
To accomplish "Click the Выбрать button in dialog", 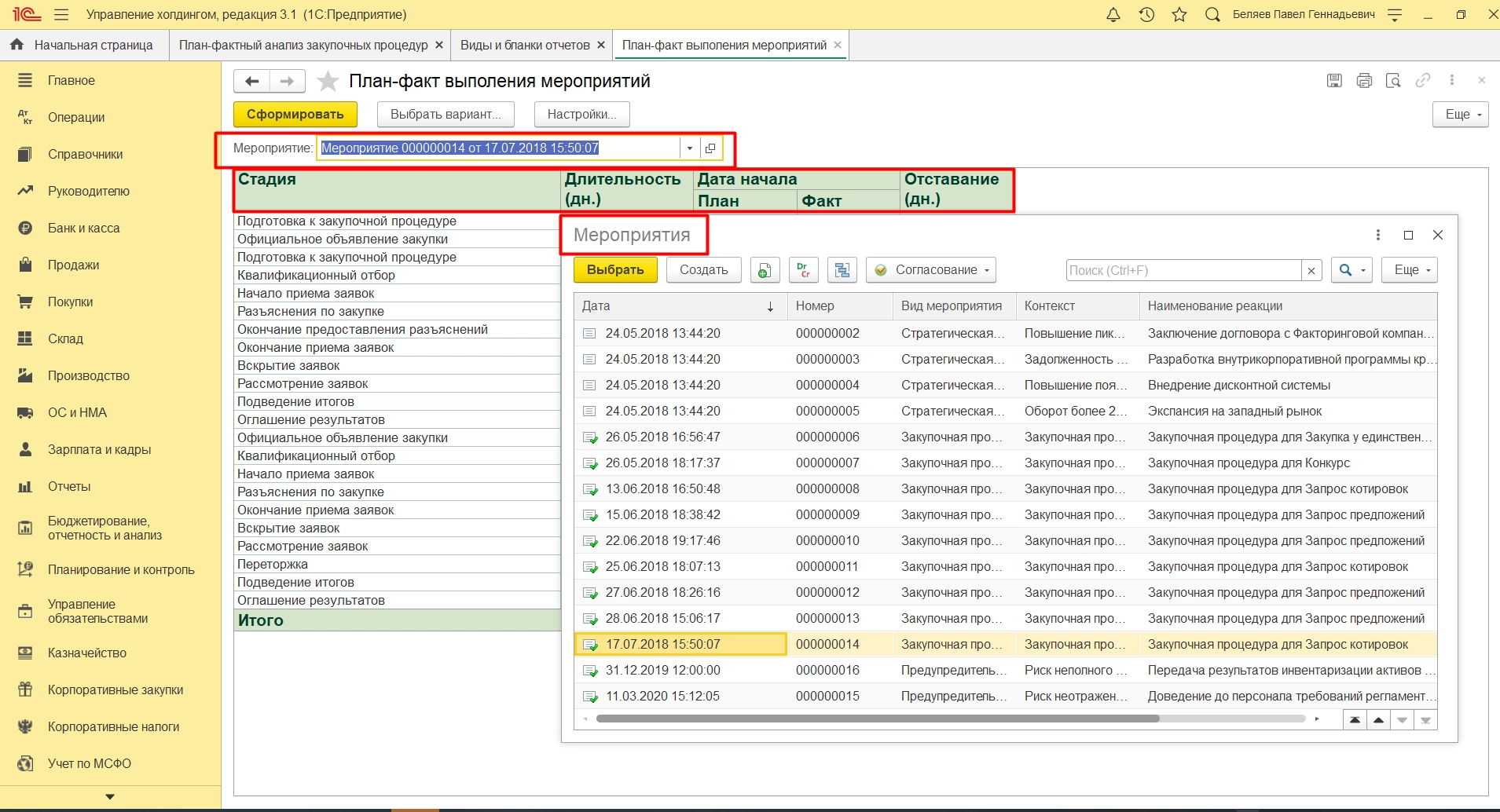I will pos(615,270).
